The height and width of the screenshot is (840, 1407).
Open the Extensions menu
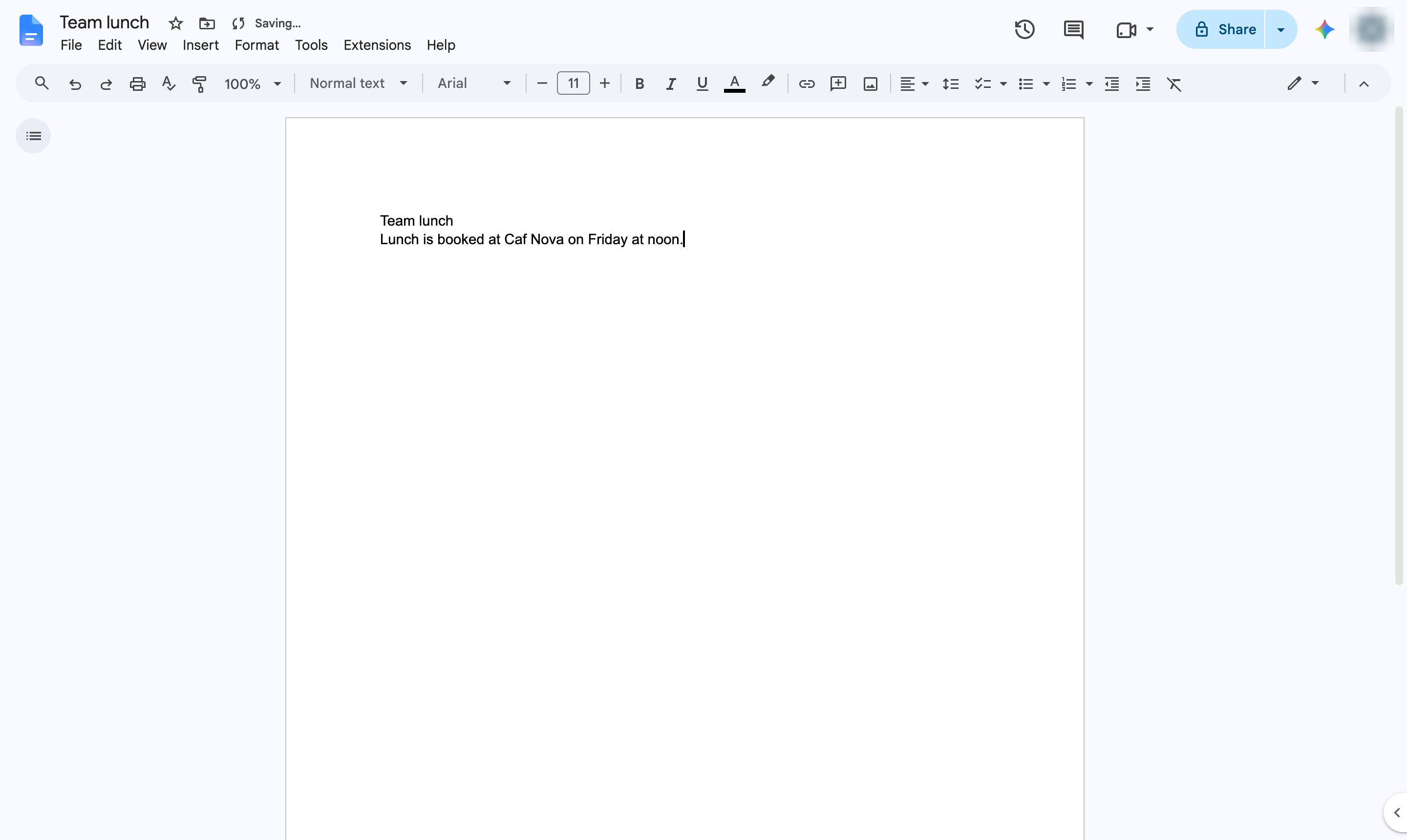pyautogui.click(x=377, y=45)
